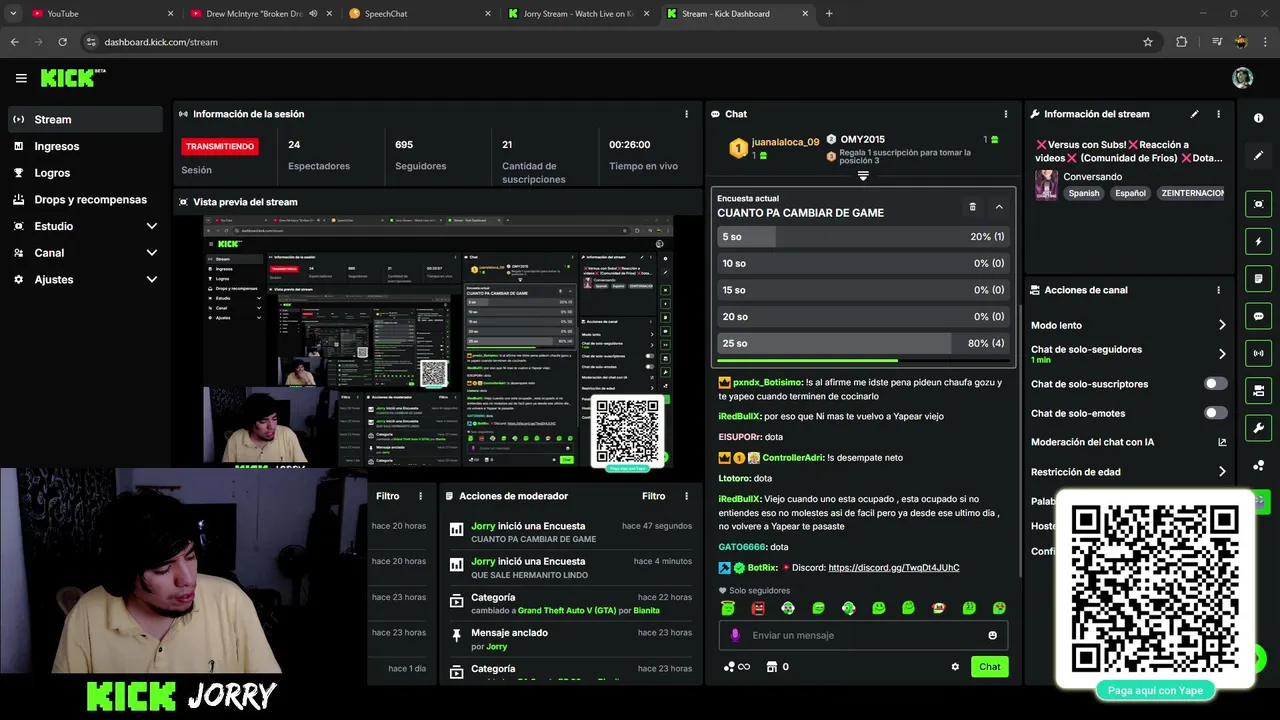The image size is (1280, 720).
Task: Open the Discord invite link in chat
Action: [894, 568]
